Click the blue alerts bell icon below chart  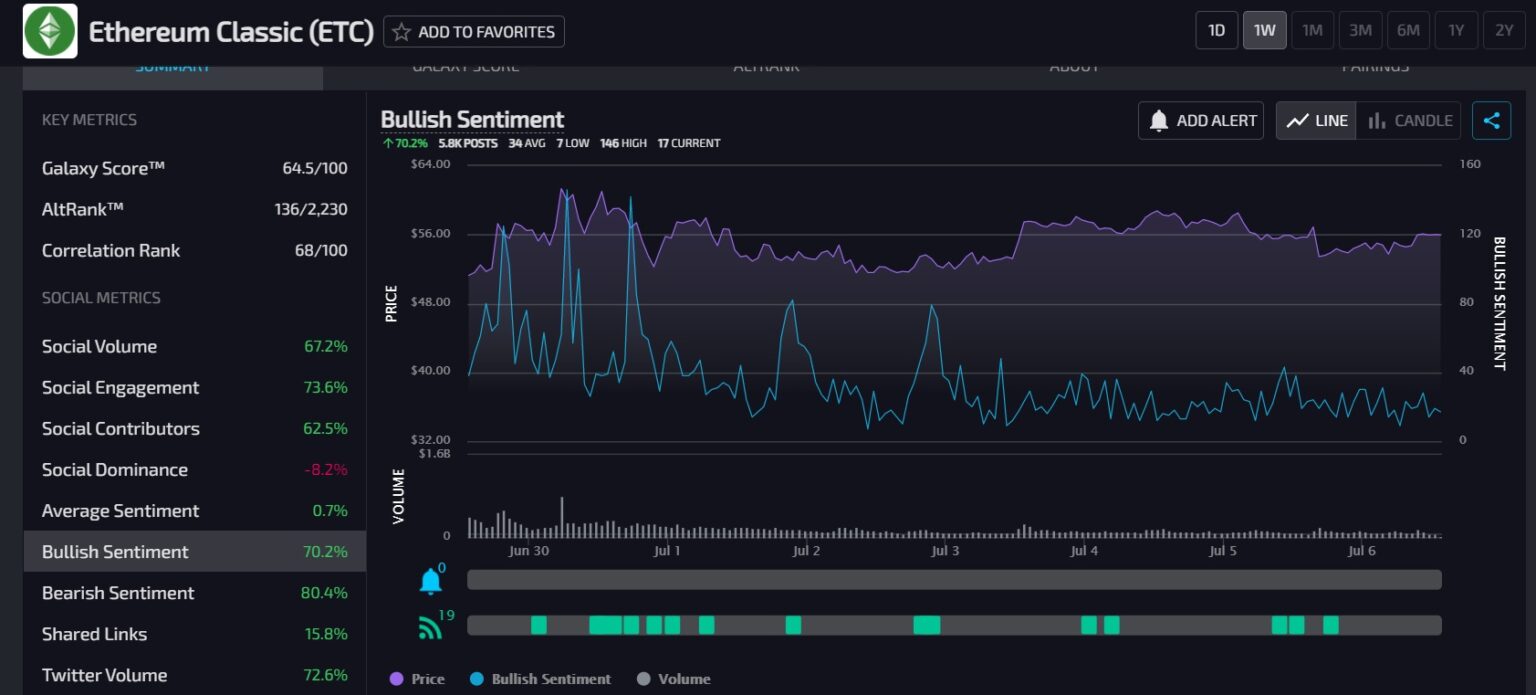tap(431, 581)
